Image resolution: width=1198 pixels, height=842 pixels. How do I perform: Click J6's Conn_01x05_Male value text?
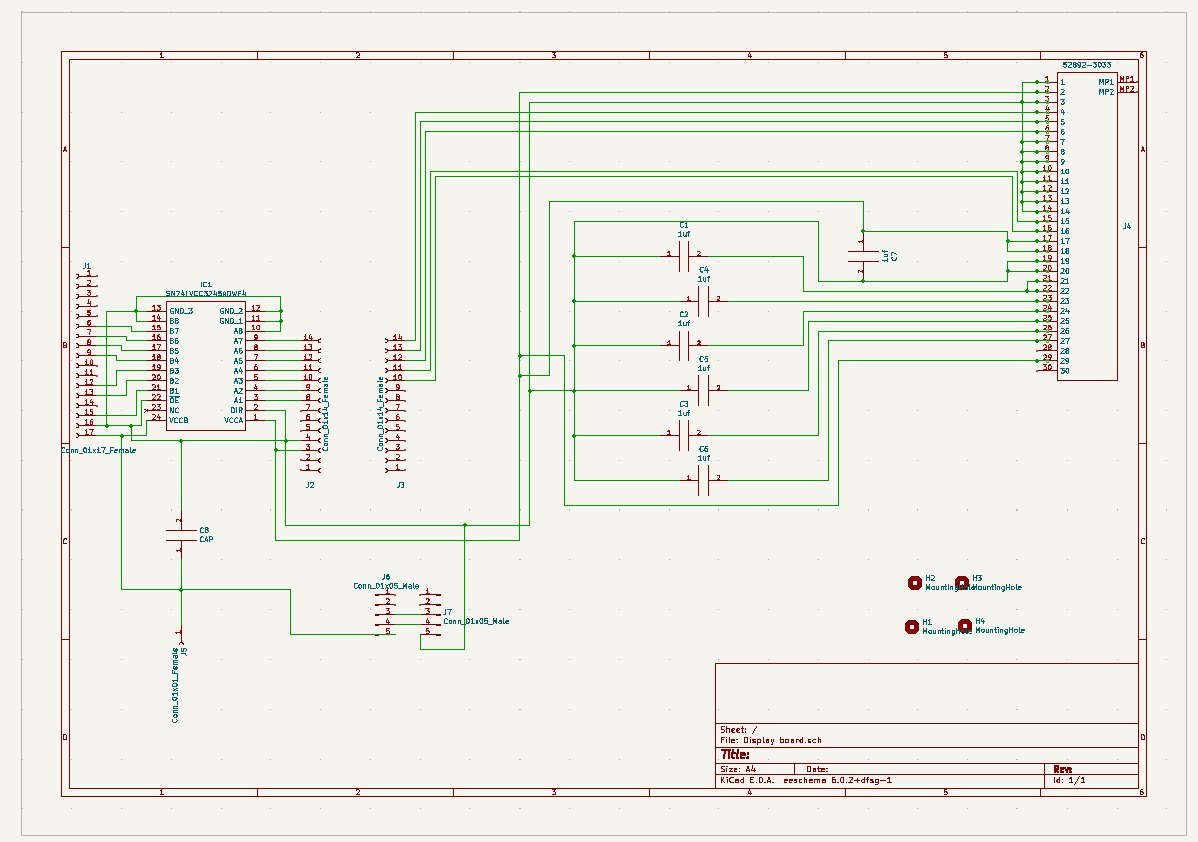[386, 586]
